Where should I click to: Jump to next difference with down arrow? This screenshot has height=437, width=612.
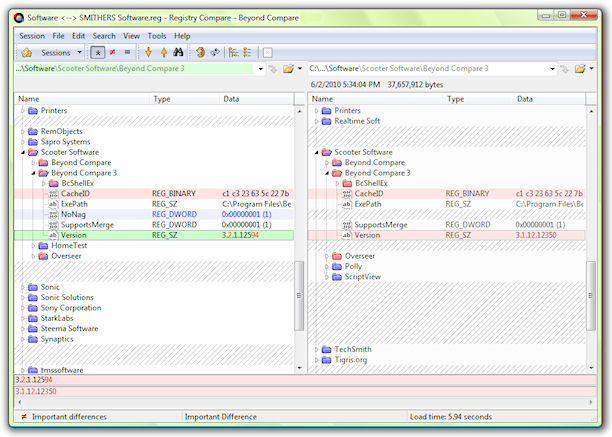tap(148, 52)
